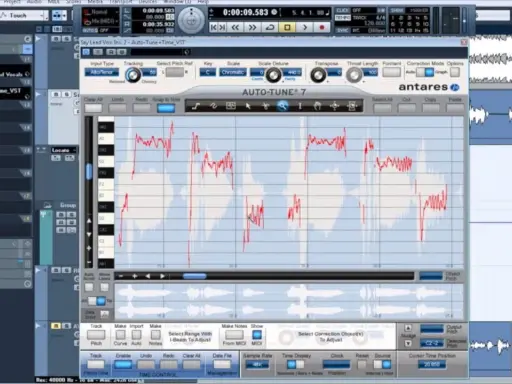Screen dimensions: 512x384
Task: Toggle Snap To Note button
Action: pyautogui.click(x=166, y=108)
